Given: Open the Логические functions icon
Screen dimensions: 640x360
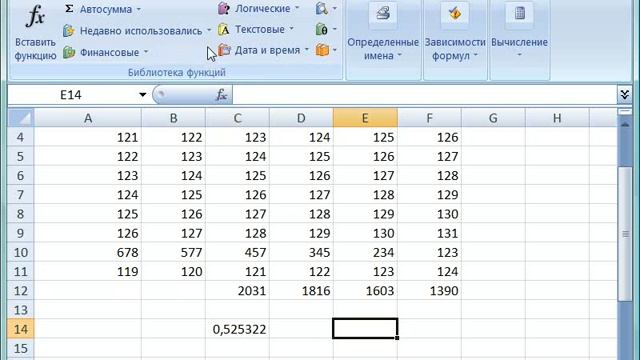Looking at the screenshot, I should coord(223,8).
